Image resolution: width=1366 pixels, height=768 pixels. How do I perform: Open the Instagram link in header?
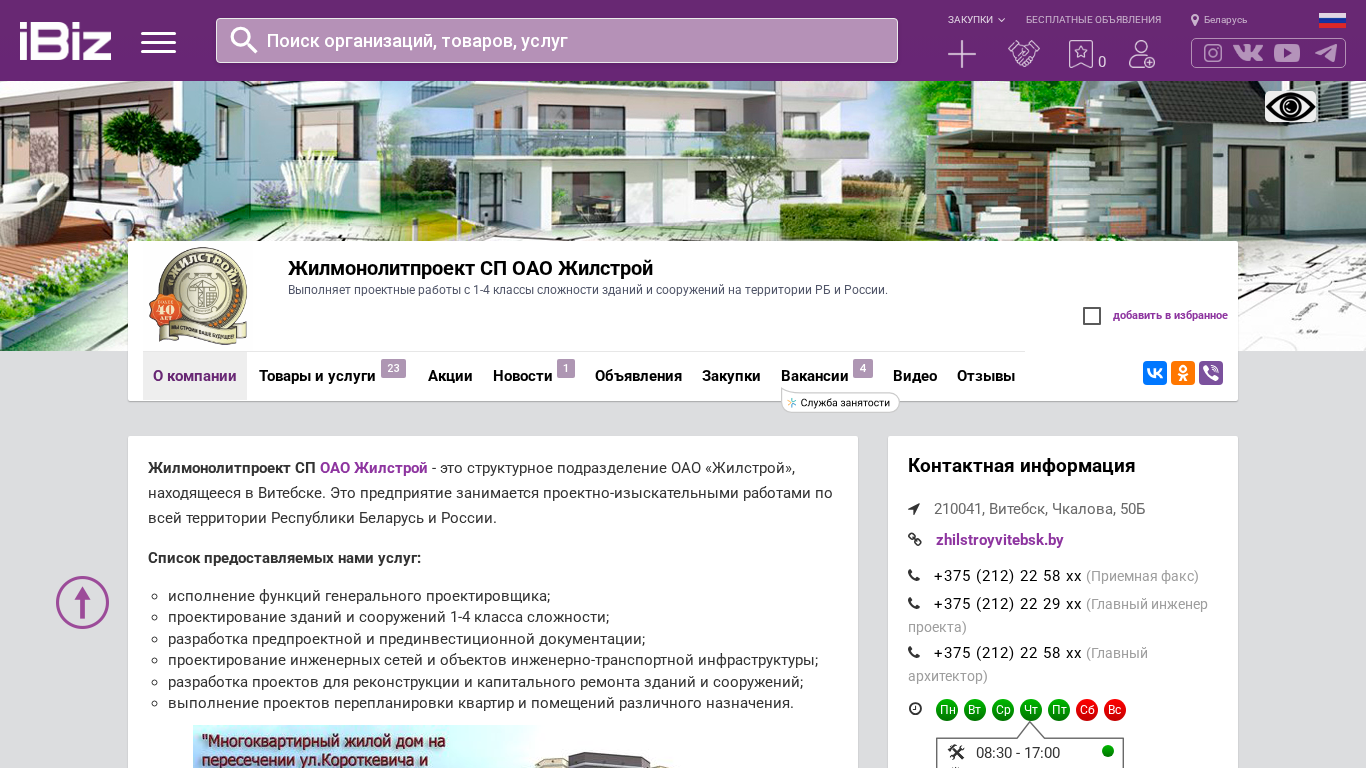click(1213, 53)
